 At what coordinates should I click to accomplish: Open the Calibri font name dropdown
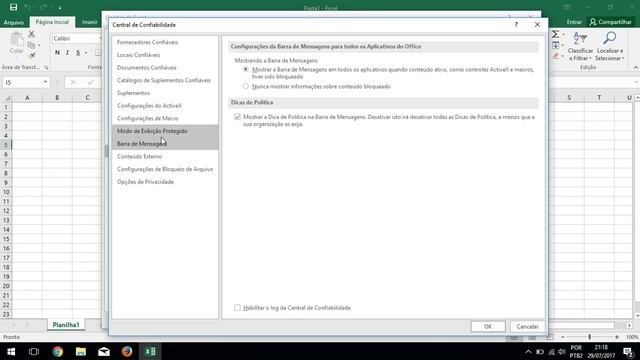click(100, 39)
